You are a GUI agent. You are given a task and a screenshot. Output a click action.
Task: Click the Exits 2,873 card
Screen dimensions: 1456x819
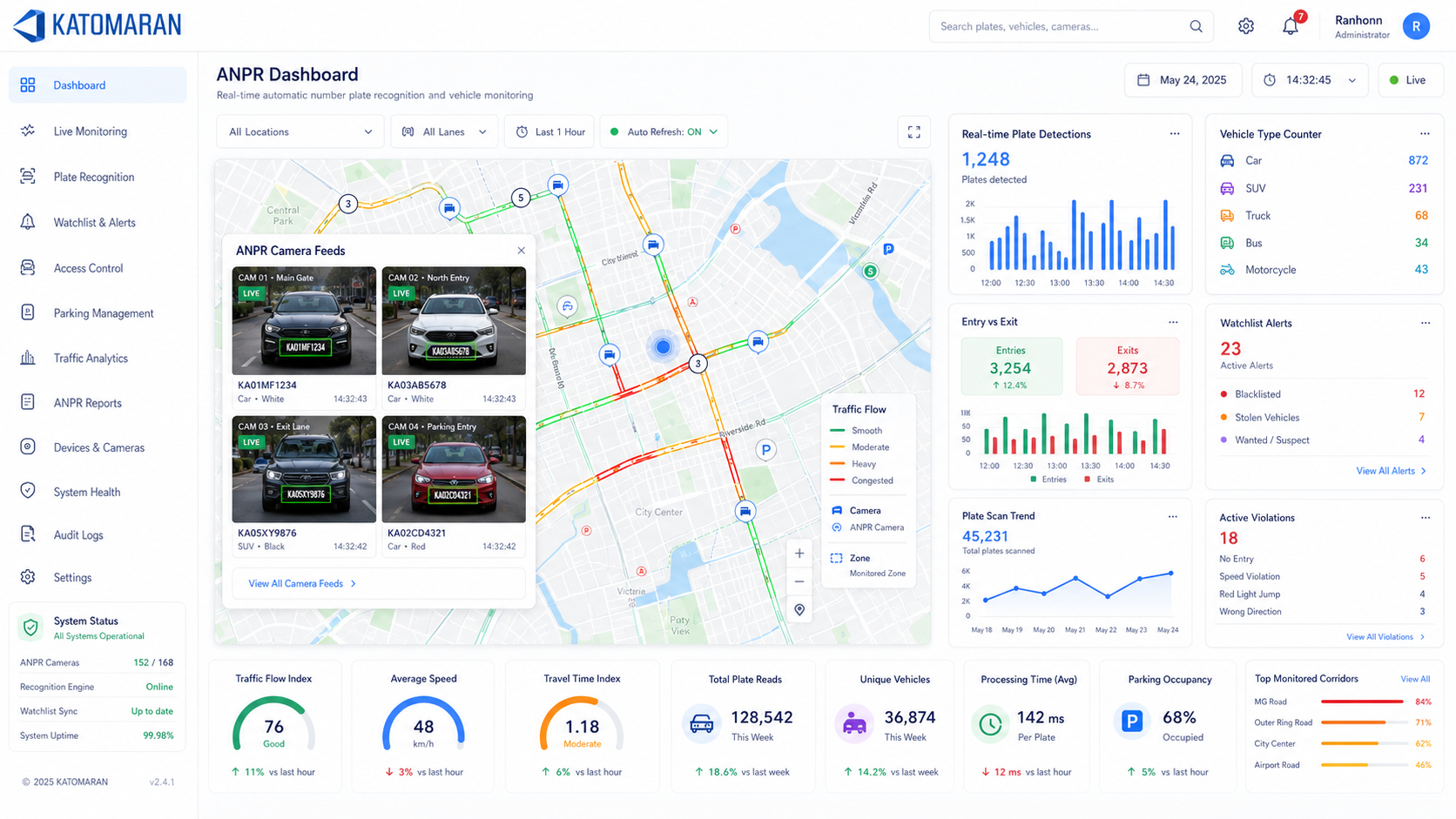pyautogui.click(x=1128, y=366)
